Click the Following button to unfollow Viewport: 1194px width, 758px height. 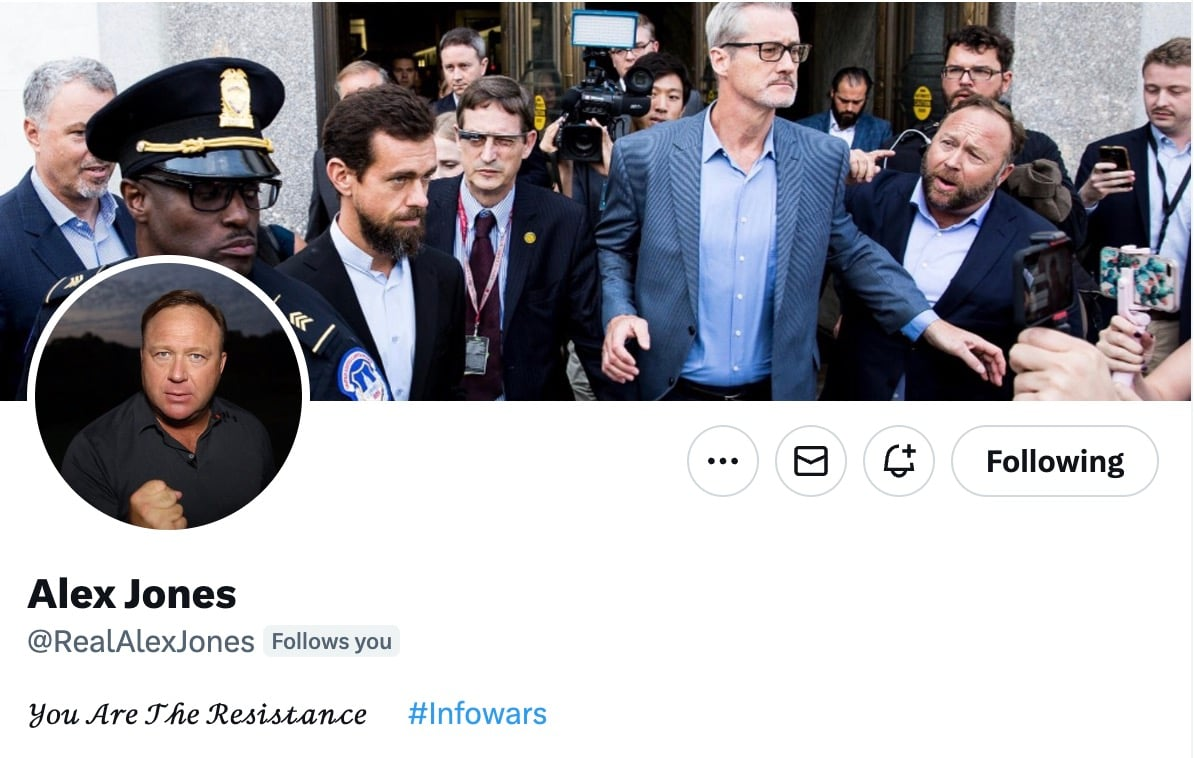pyautogui.click(x=1055, y=461)
